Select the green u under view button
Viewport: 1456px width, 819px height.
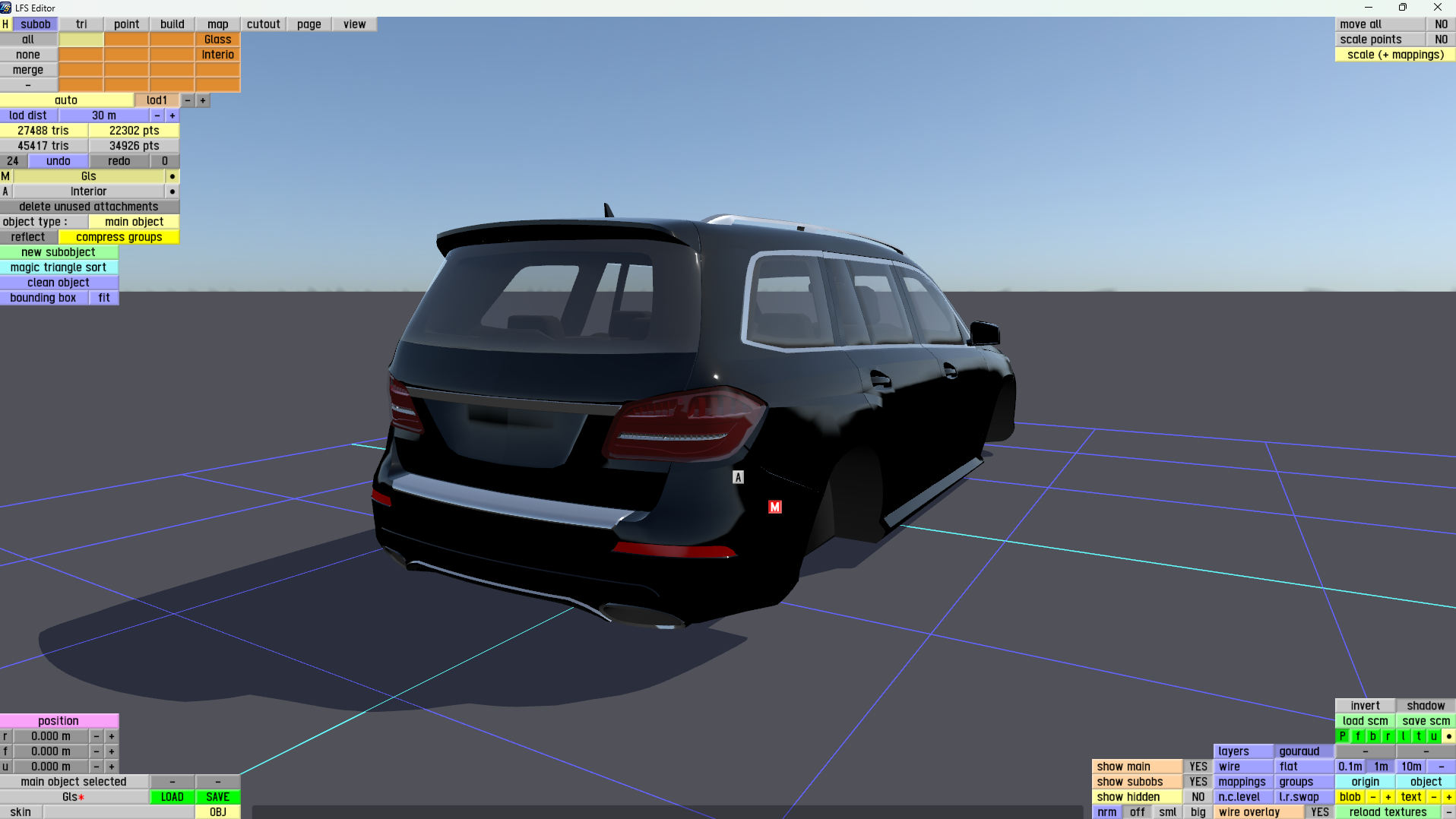[x=1434, y=736]
